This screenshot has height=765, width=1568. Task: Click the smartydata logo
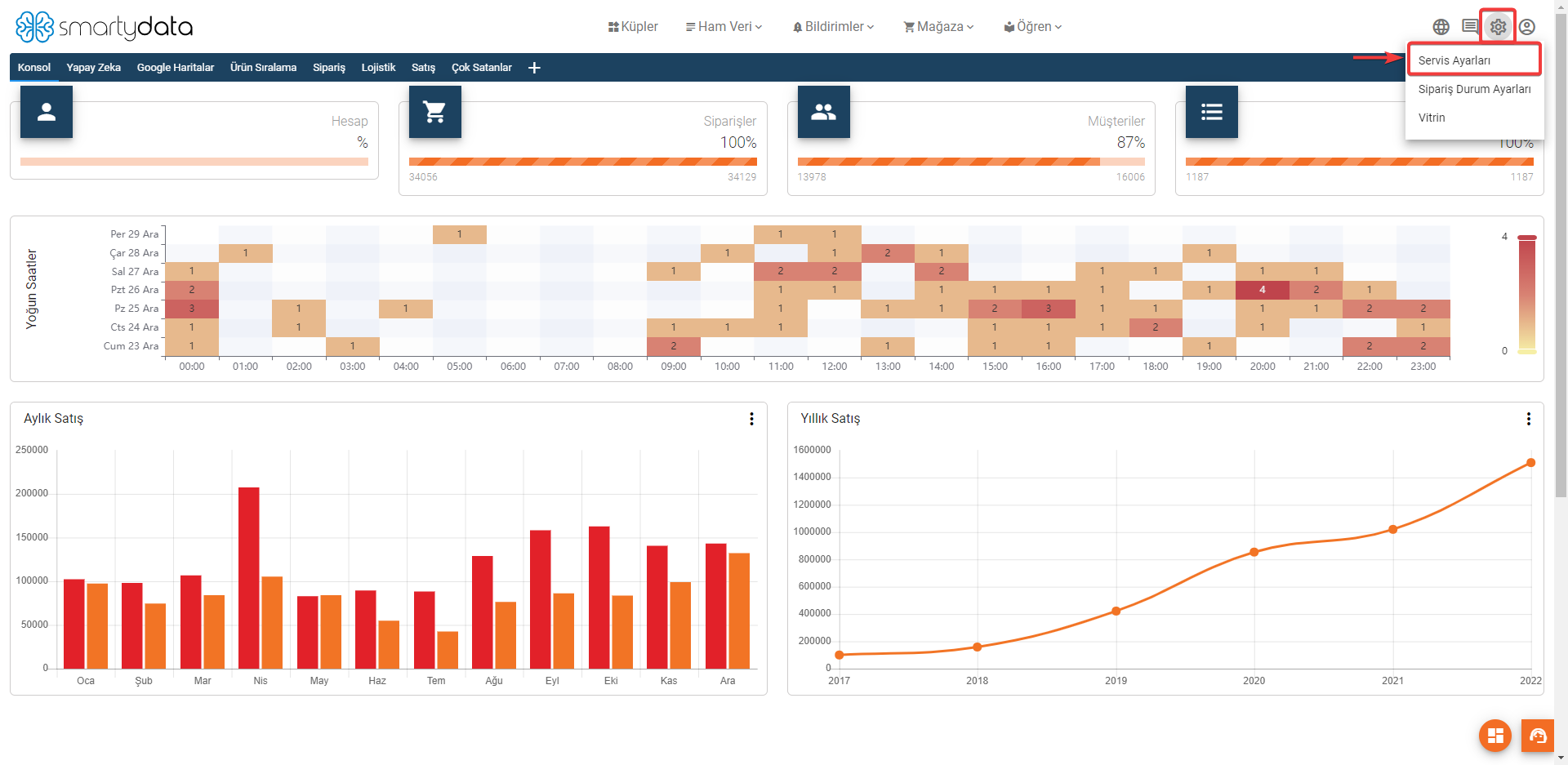pyautogui.click(x=104, y=27)
